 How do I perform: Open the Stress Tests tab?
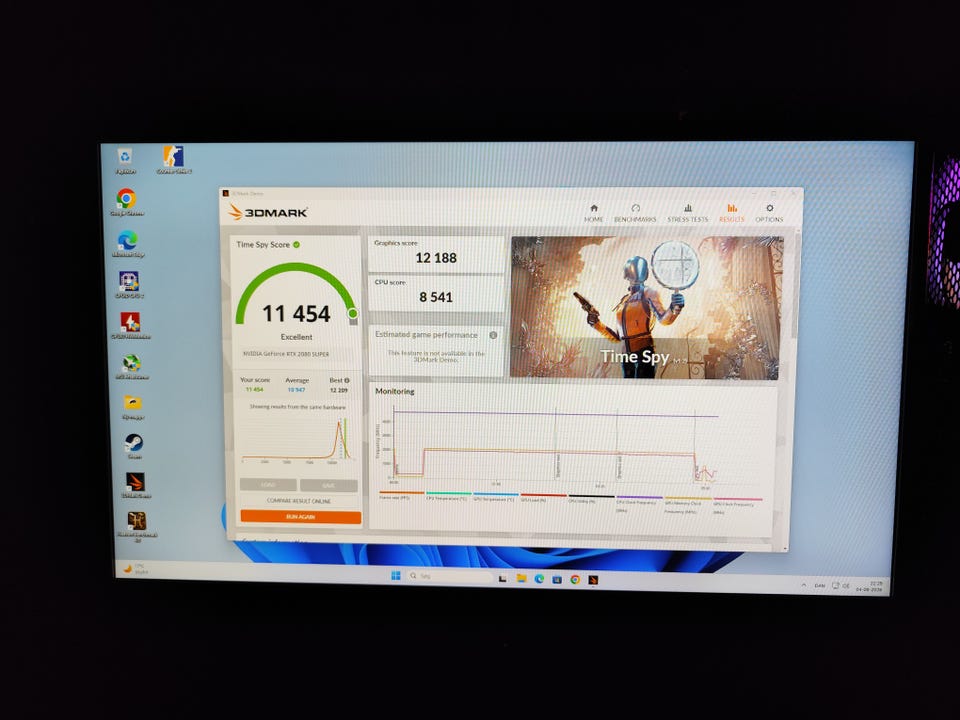click(688, 213)
